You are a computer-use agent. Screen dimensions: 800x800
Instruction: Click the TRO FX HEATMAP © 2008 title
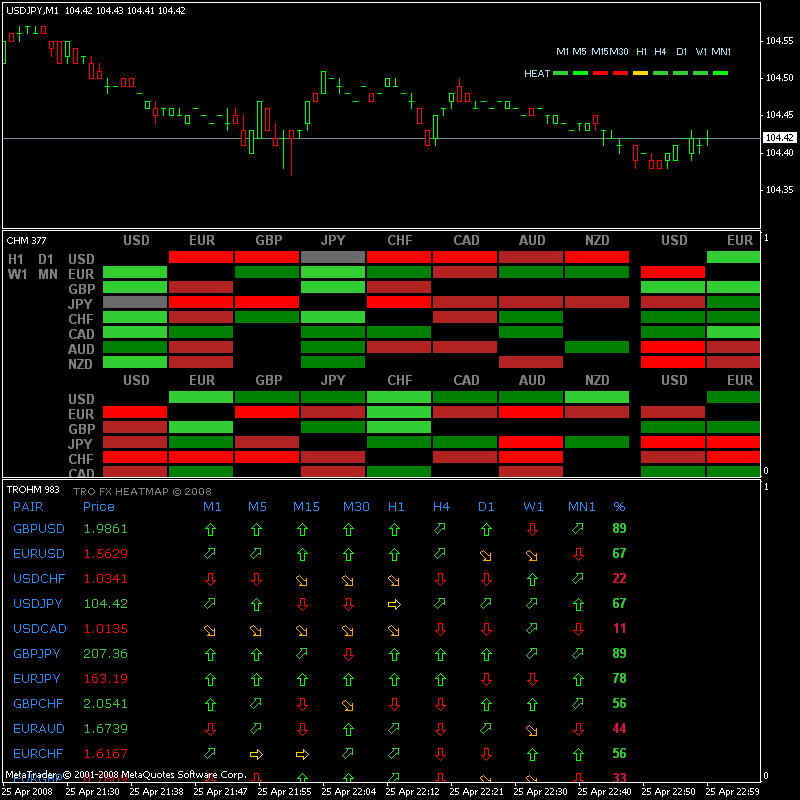tap(142, 491)
